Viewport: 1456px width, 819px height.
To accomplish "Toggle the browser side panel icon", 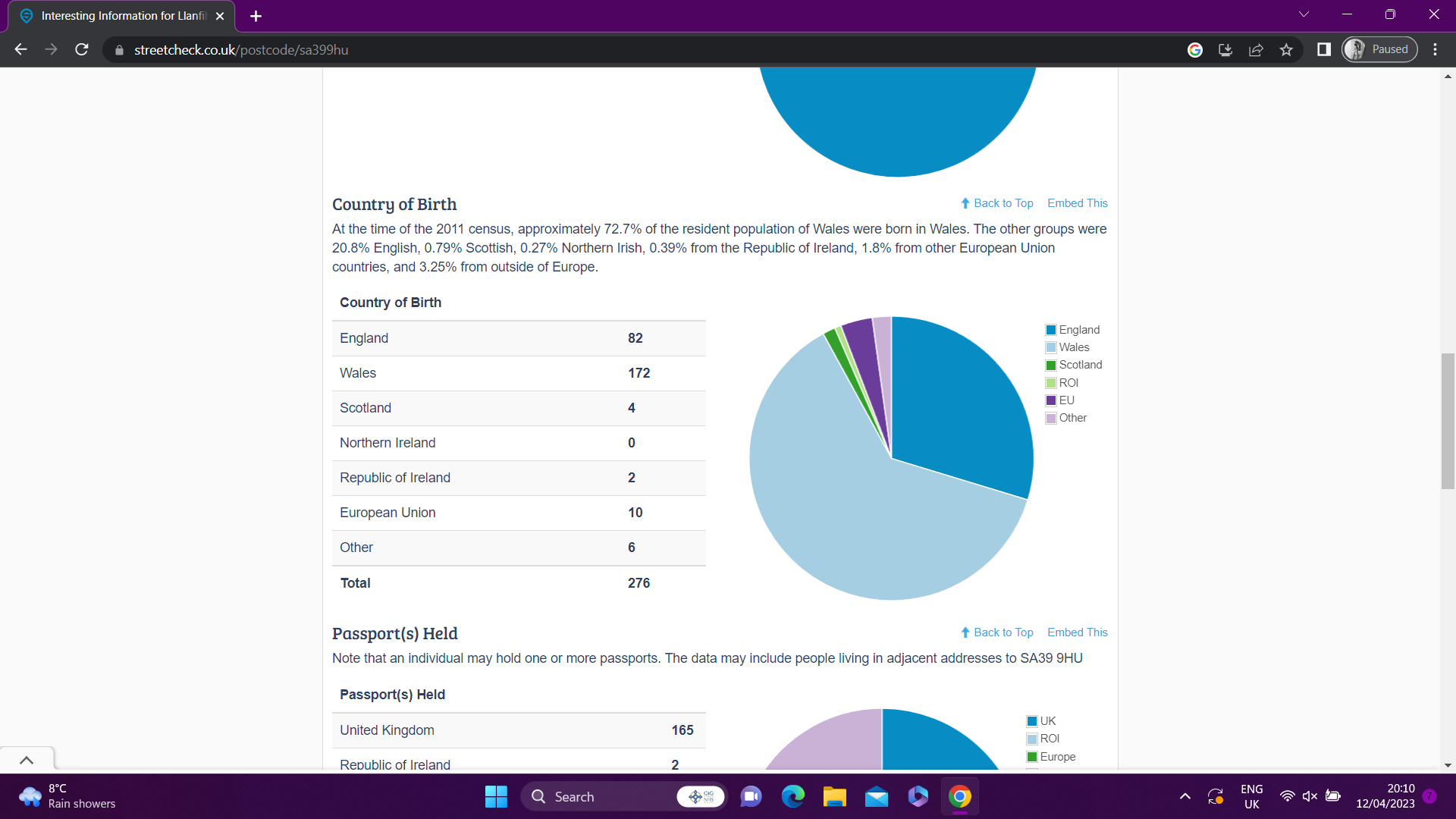I will (1324, 50).
